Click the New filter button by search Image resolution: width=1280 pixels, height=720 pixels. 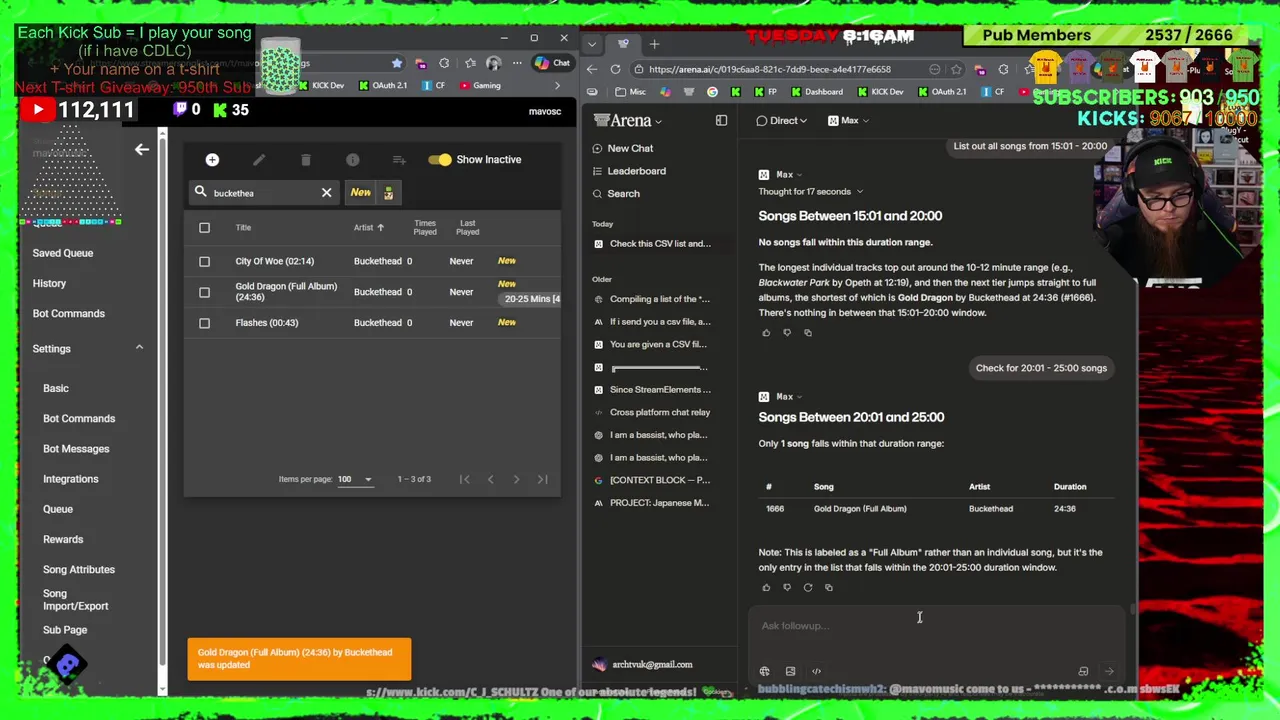click(x=360, y=193)
